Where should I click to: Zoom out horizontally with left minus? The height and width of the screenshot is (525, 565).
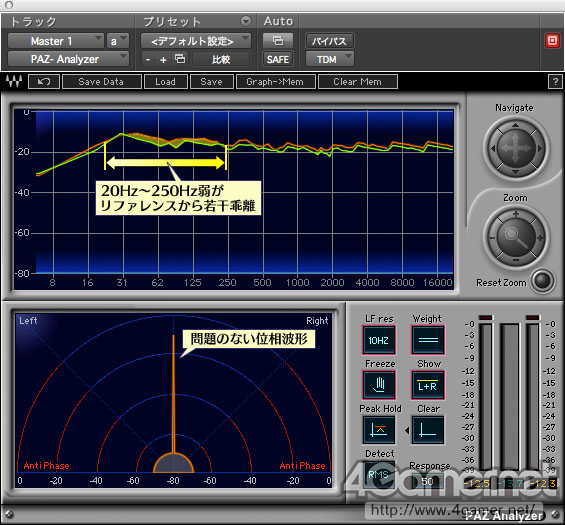tap(492, 238)
